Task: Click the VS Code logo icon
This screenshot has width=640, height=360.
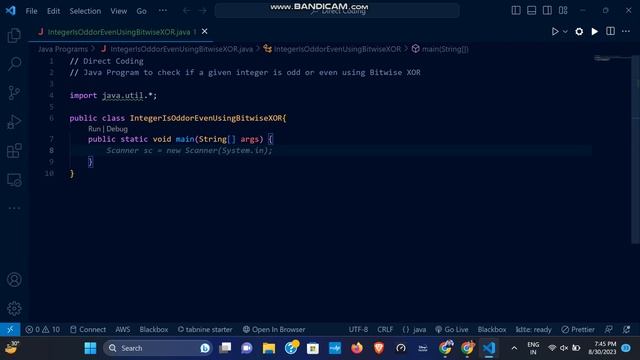Action: pos(11,11)
